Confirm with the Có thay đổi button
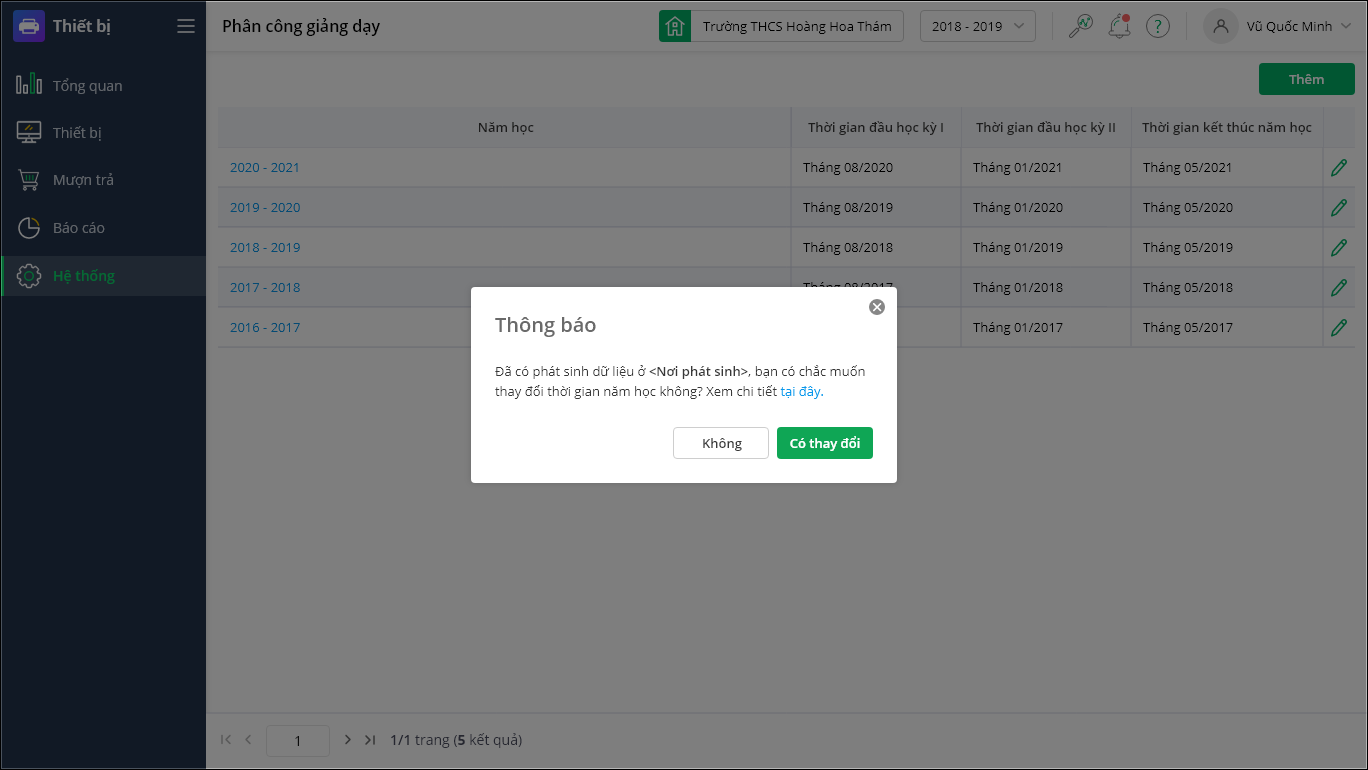The image size is (1368, 770). pyautogui.click(x=824, y=443)
